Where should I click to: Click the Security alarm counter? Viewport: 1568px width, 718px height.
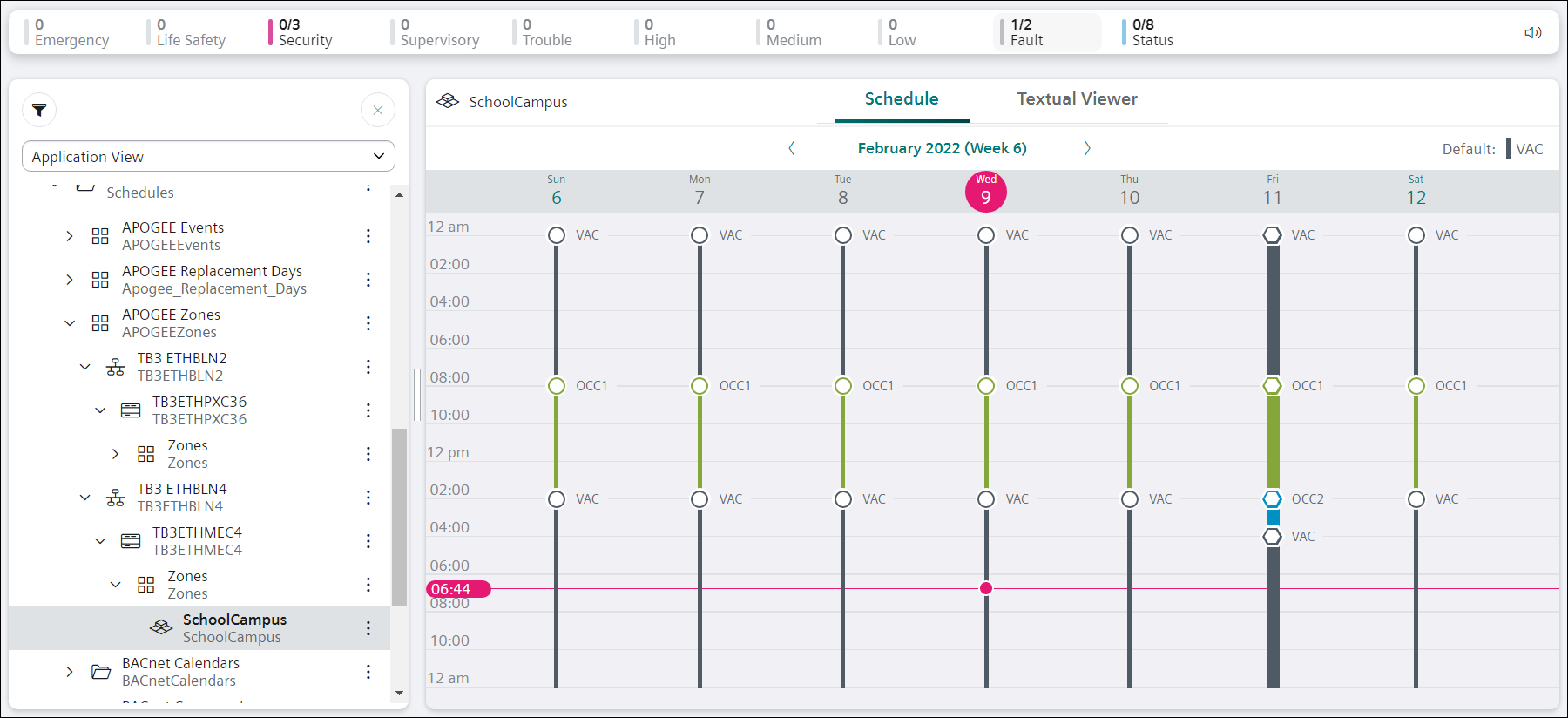pyautogui.click(x=305, y=33)
